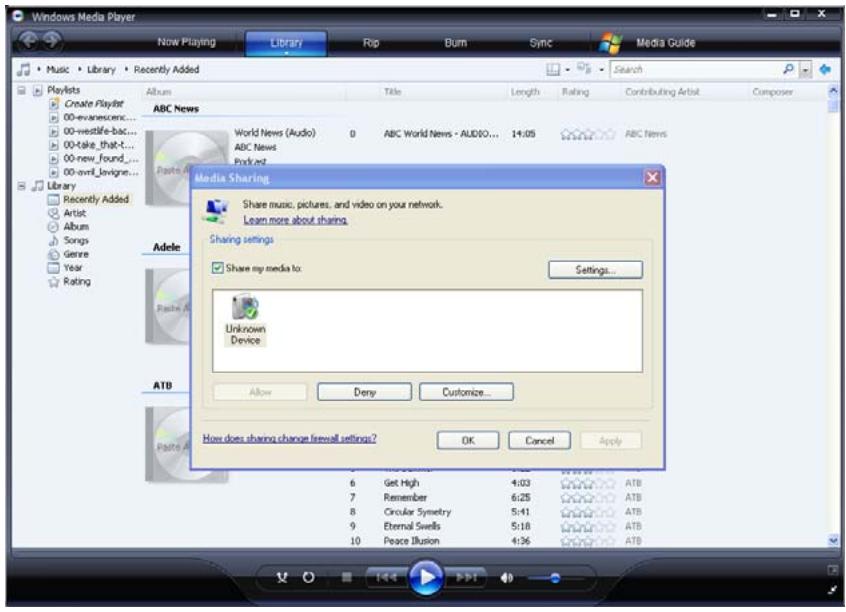Mute the volume speaker icon
The height and width of the screenshot is (612, 846).
pyautogui.click(x=508, y=578)
